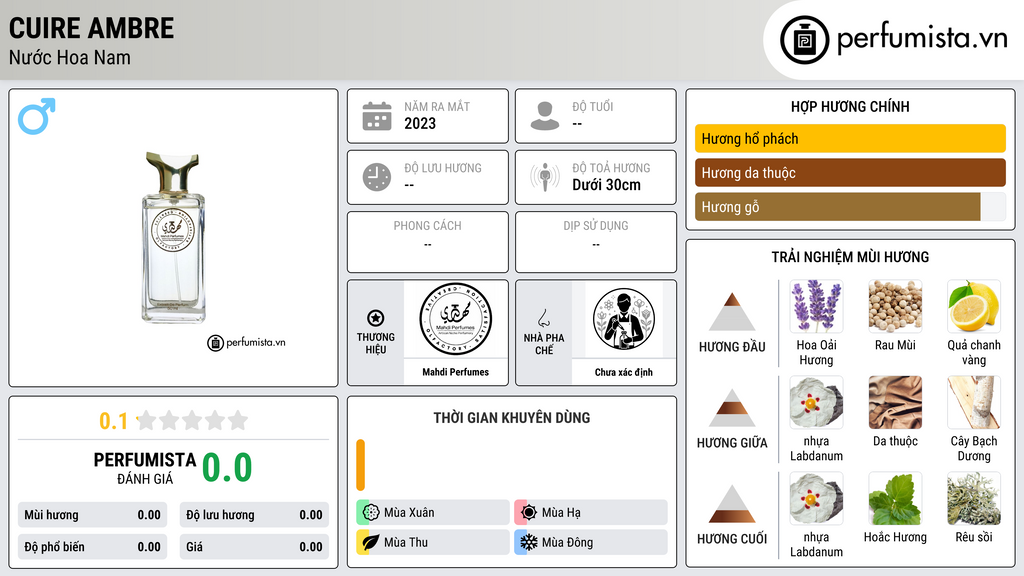Viewport: 1024px width, 576px height.
Task: Click the 0.1 user rating number
Action: tap(113, 421)
